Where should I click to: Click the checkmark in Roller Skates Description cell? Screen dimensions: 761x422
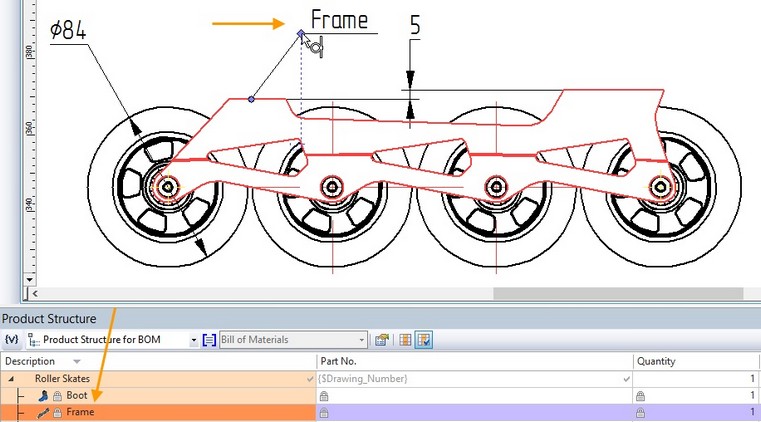pyautogui.click(x=309, y=380)
